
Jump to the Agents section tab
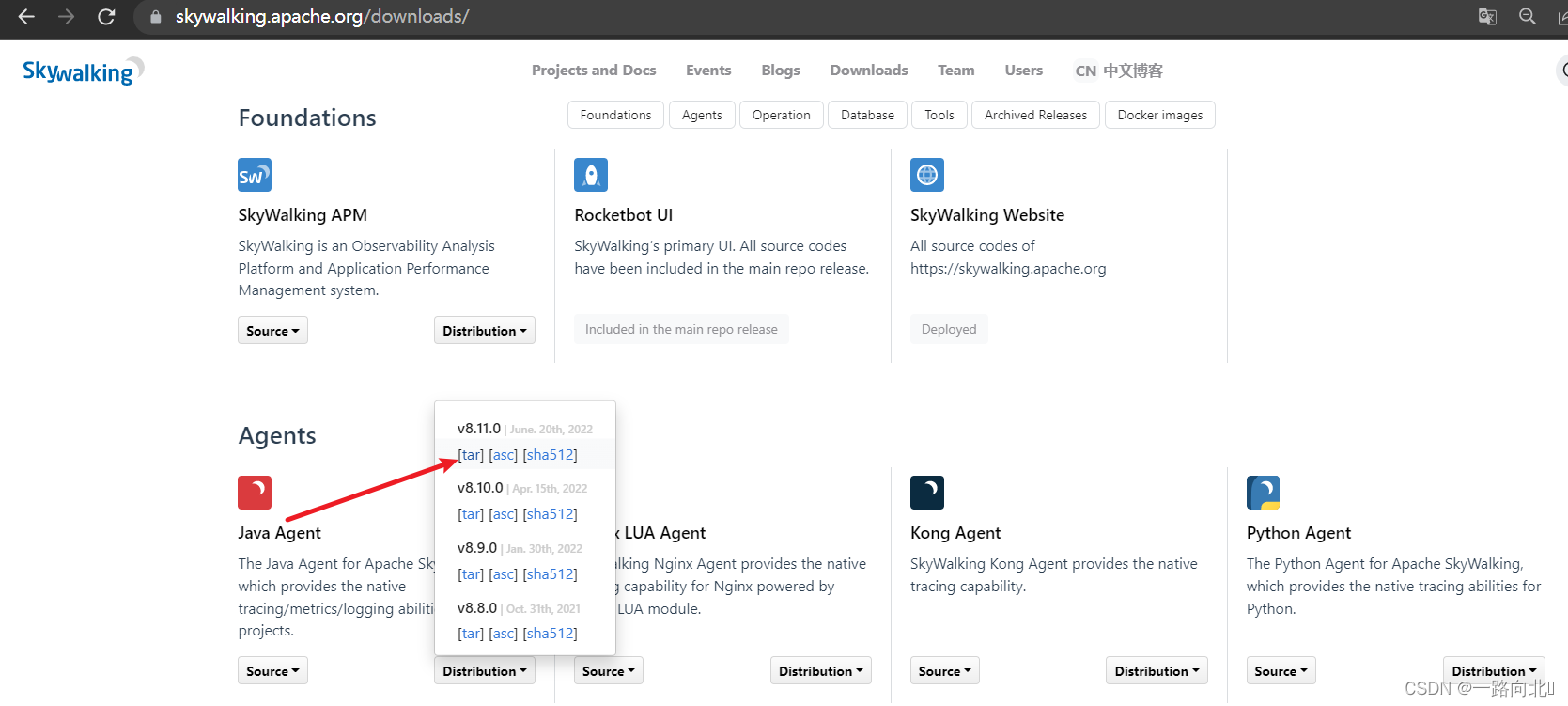[x=702, y=115]
